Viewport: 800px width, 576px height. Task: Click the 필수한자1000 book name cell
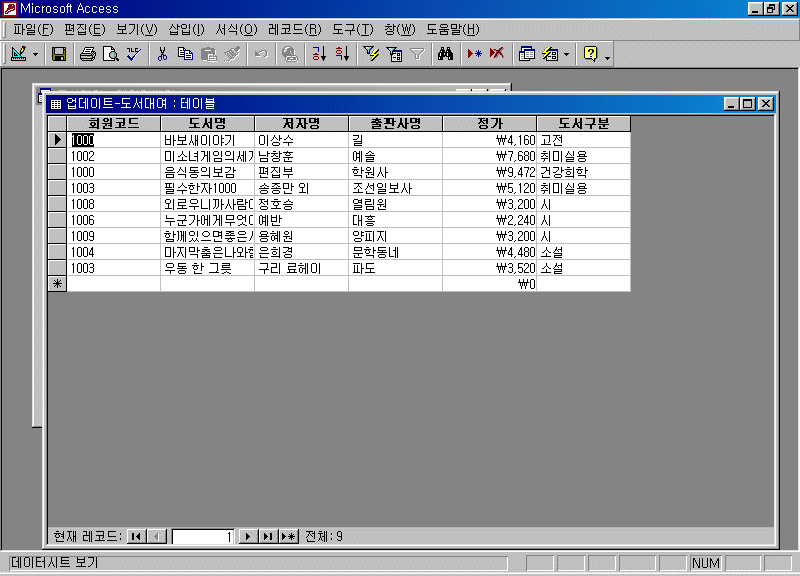point(208,188)
